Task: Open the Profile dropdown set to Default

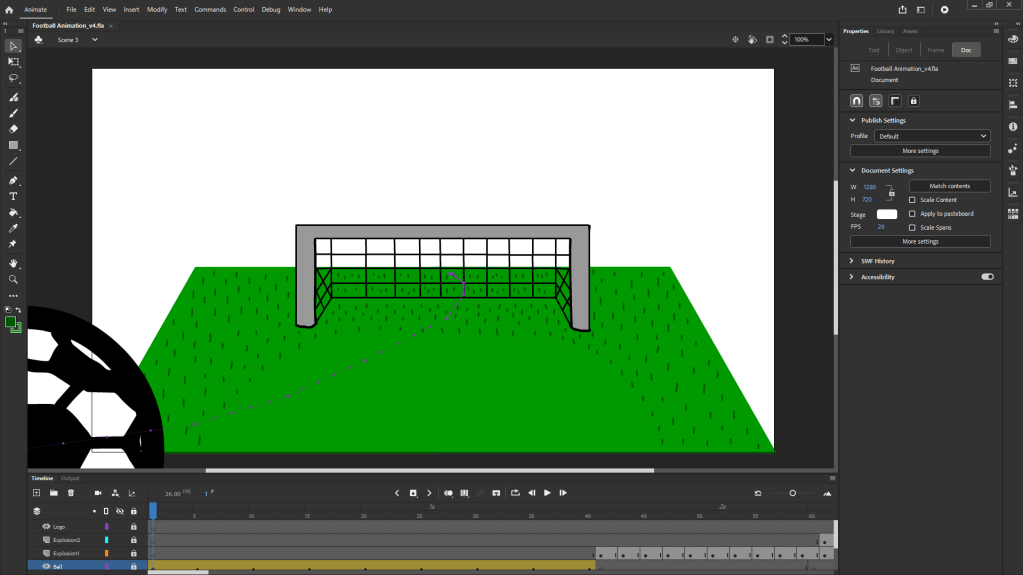Action: pyautogui.click(x=932, y=136)
